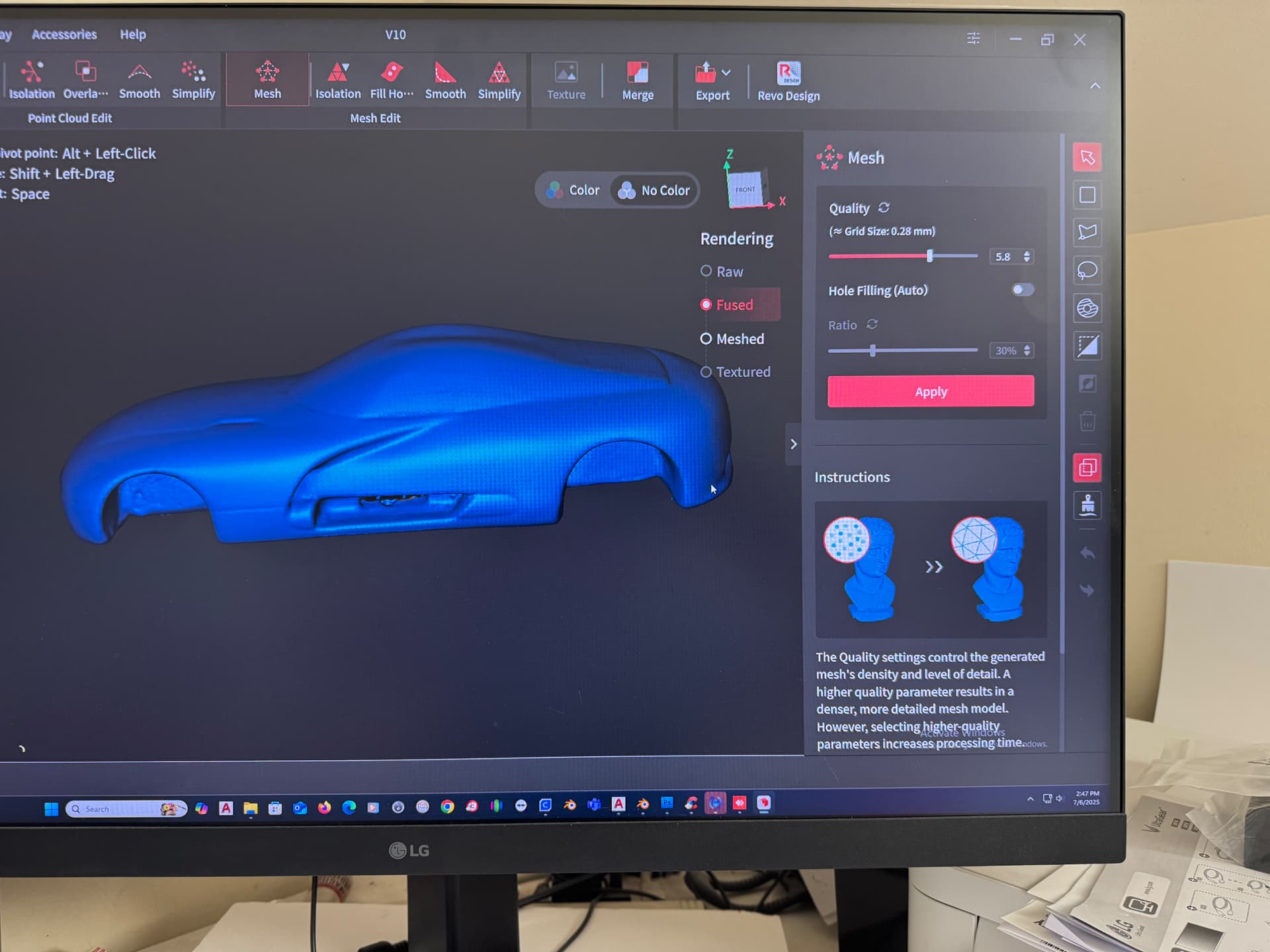Choose the Point Cloud Simplify tool
Viewport: 1270px width, 952px height.
(193, 80)
